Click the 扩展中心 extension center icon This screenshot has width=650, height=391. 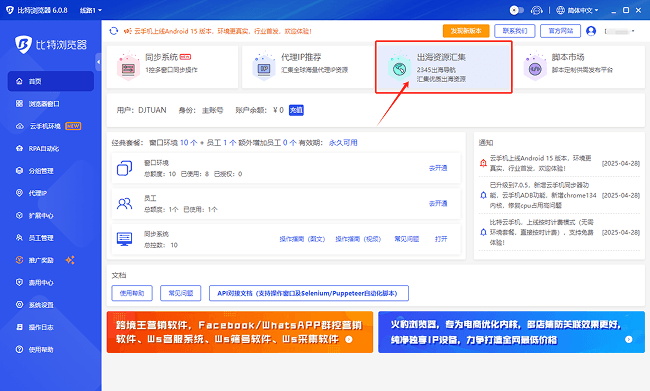19,216
